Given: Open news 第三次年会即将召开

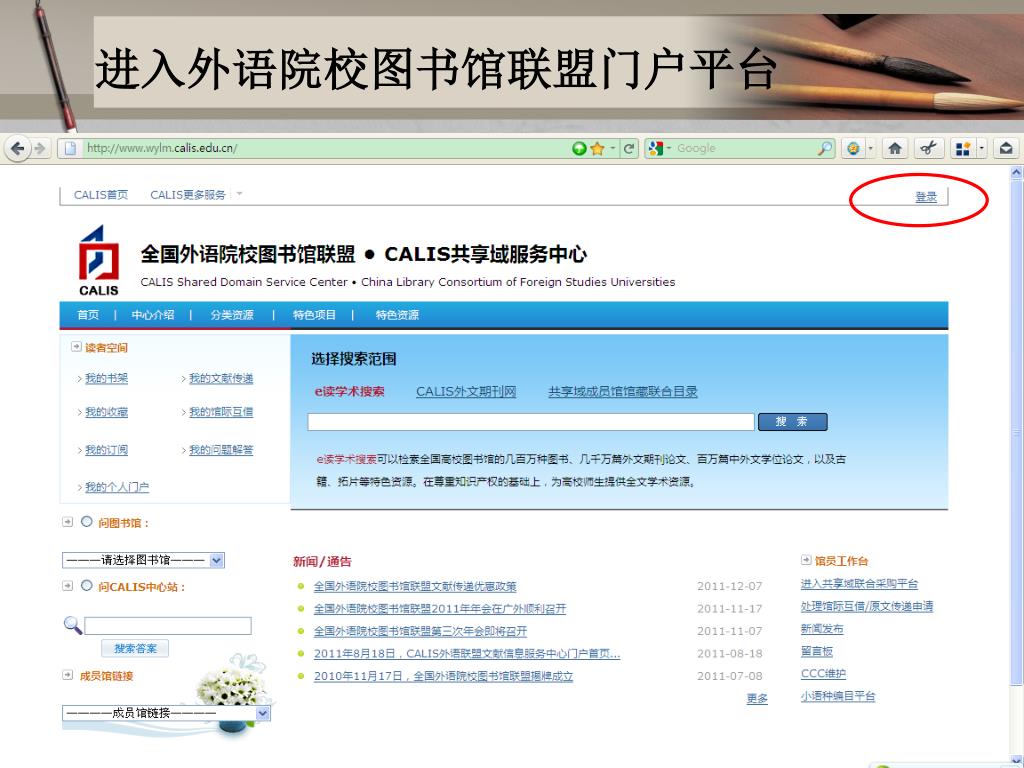Looking at the screenshot, I should (x=420, y=632).
